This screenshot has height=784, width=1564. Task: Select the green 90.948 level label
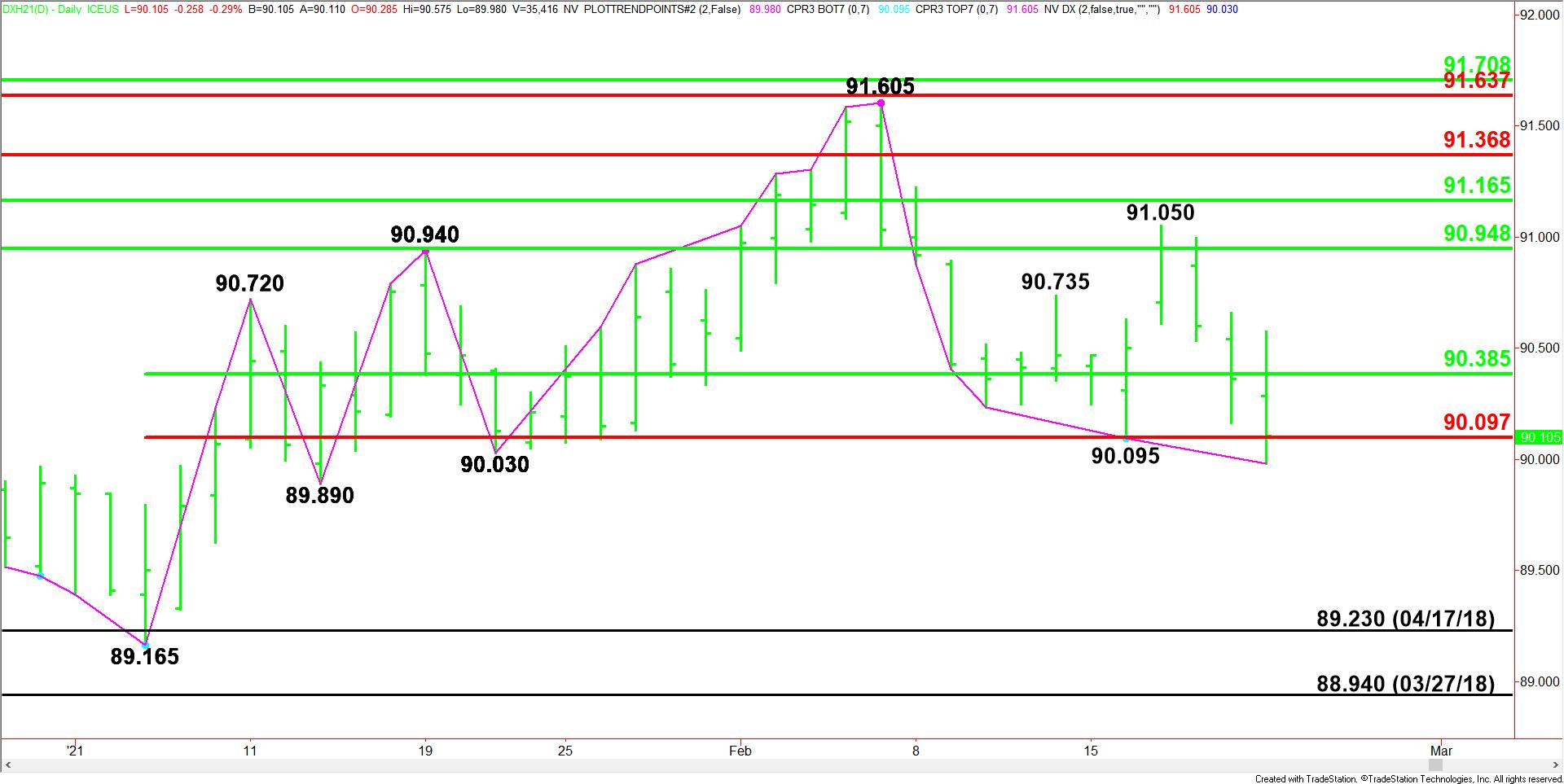(x=1477, y=234)
